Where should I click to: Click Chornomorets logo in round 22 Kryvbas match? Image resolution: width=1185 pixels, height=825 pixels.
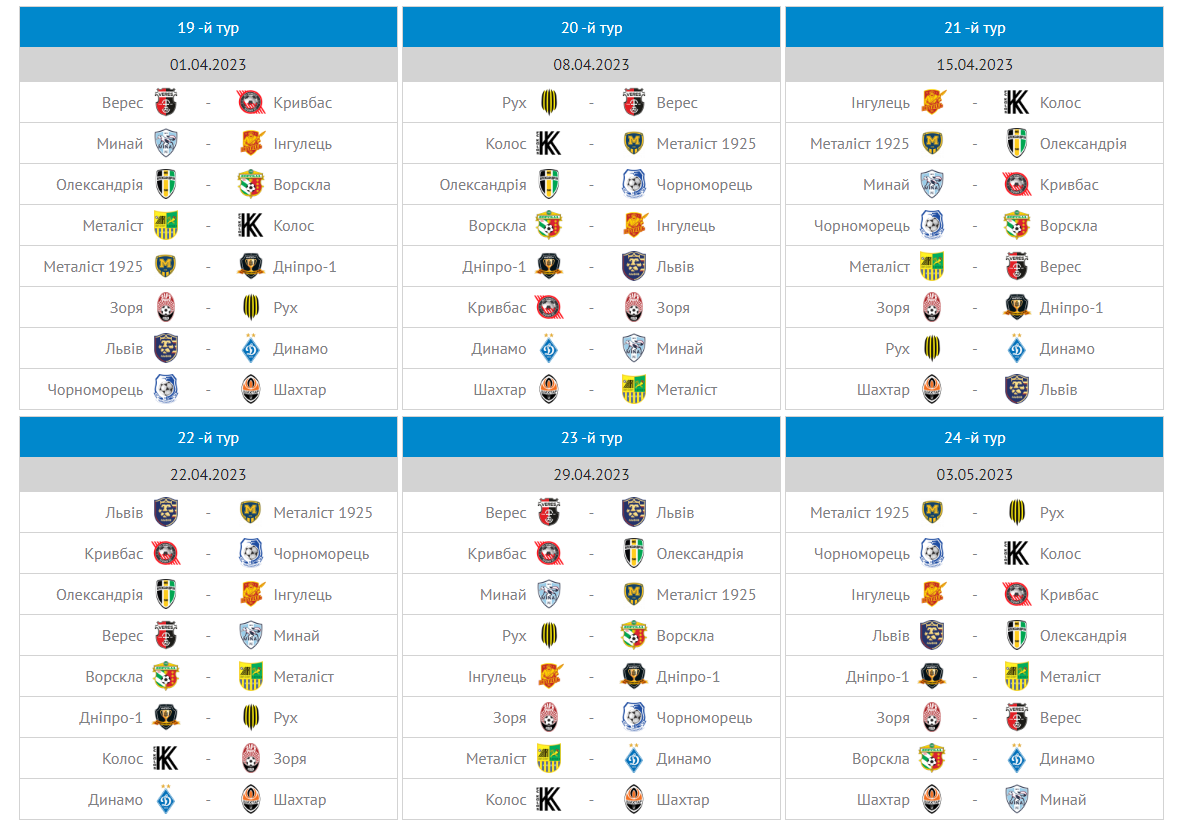251,554
